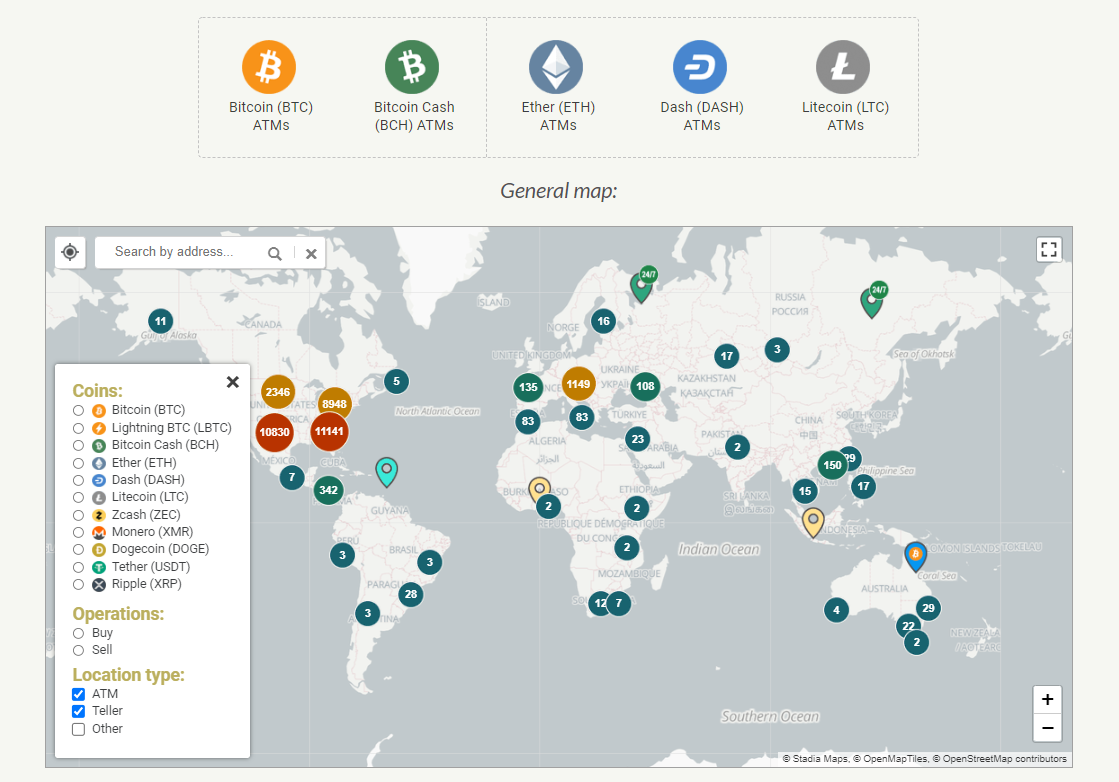The height and width of the screenshot is (782, 1119).
Task: Select the Bitcoin (BTC) coin filter
Action: (x=79, y=410)
